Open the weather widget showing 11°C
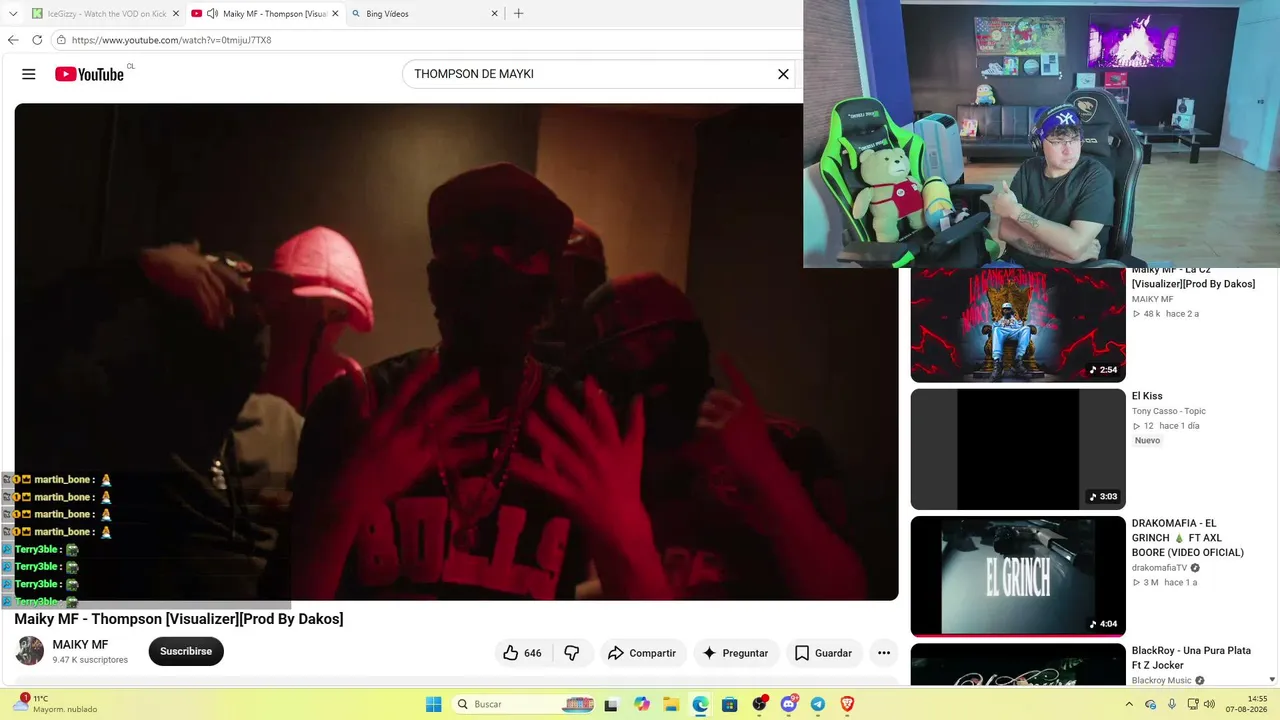Screen dimensions: 1280x720 click(56, 704)
